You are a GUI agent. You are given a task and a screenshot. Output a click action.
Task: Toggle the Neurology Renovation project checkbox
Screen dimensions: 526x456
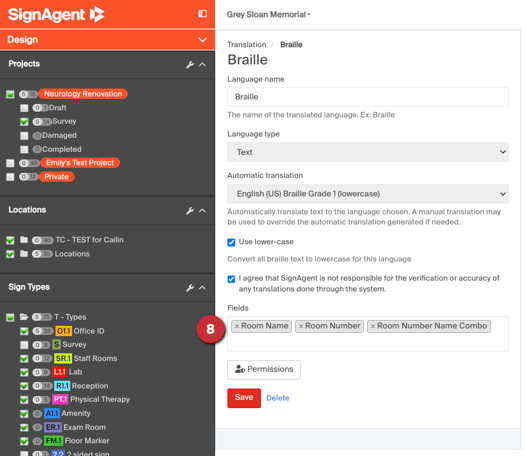[x=10, y=94]
